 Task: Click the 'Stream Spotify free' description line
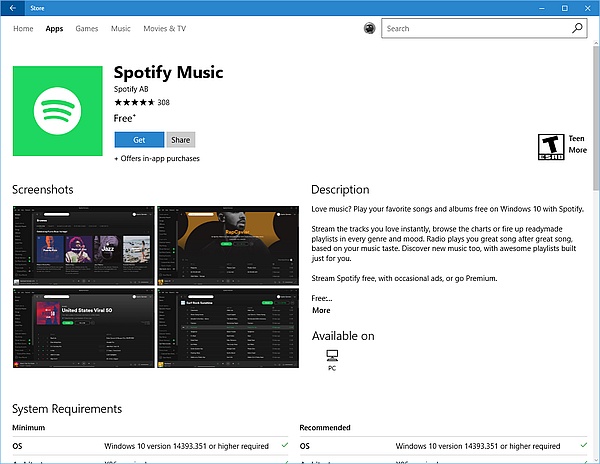404,278
